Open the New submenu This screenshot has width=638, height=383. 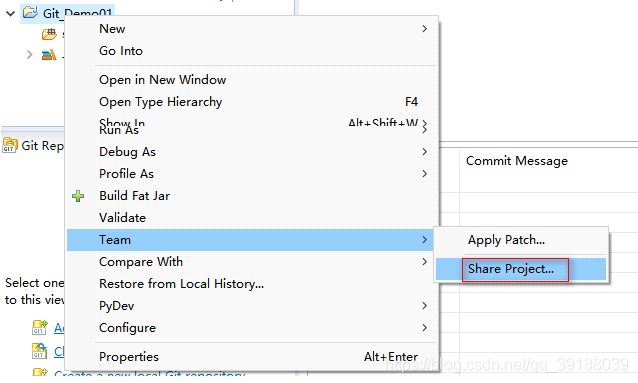[252, 29]
